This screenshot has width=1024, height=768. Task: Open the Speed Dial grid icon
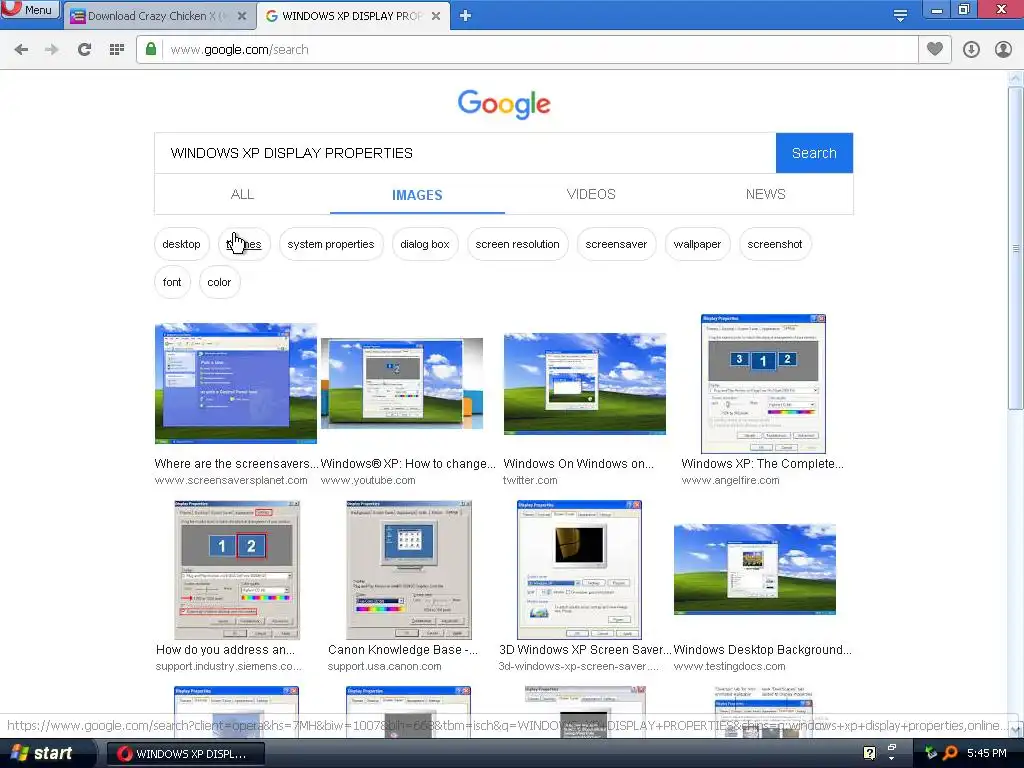pyautogui.click(x=117, y=50)
